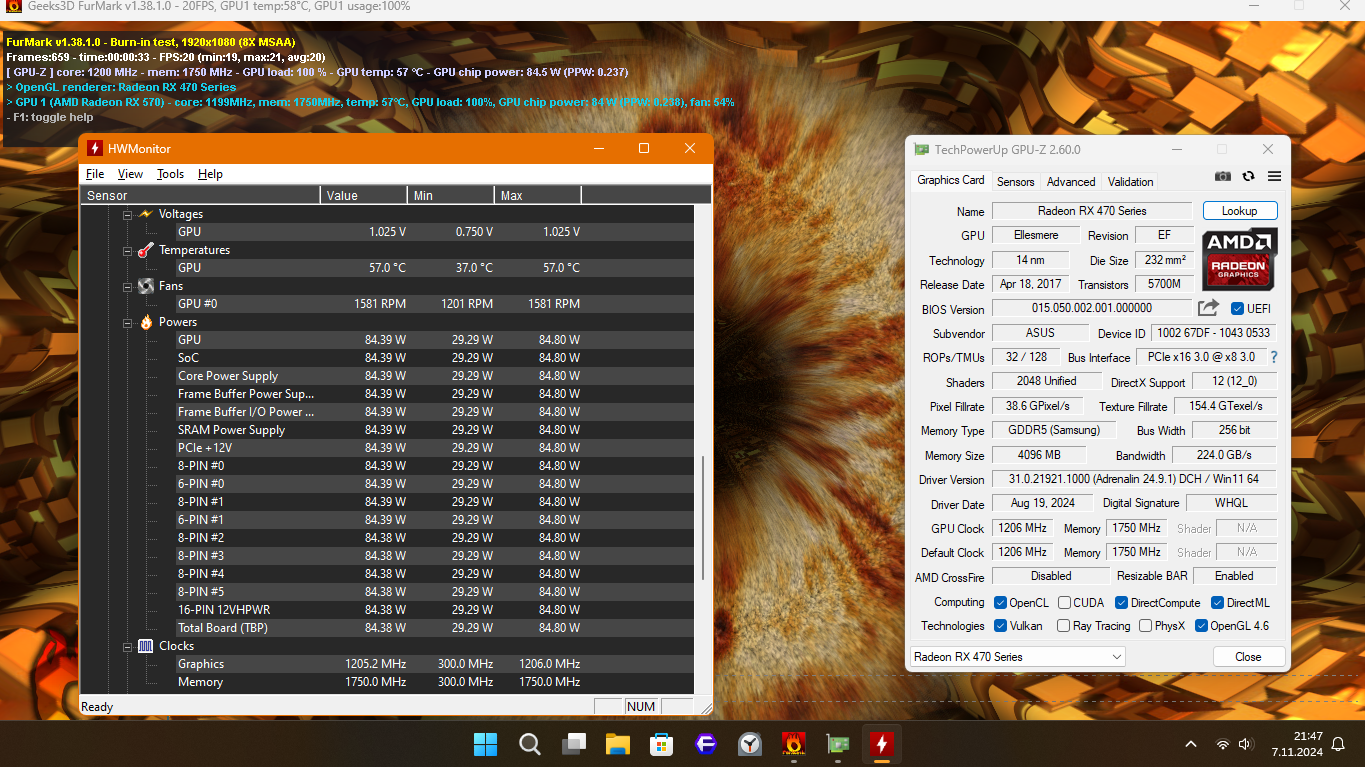
Task: Toggle the PhysX checkbox
Action: click(x=1145, y=626)
